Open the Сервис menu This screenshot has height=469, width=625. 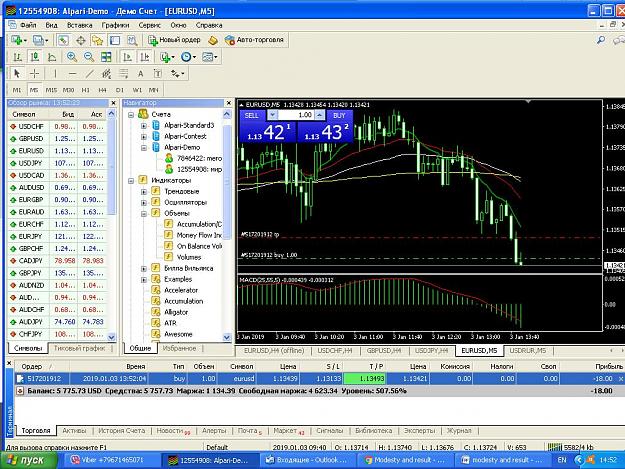149,25
